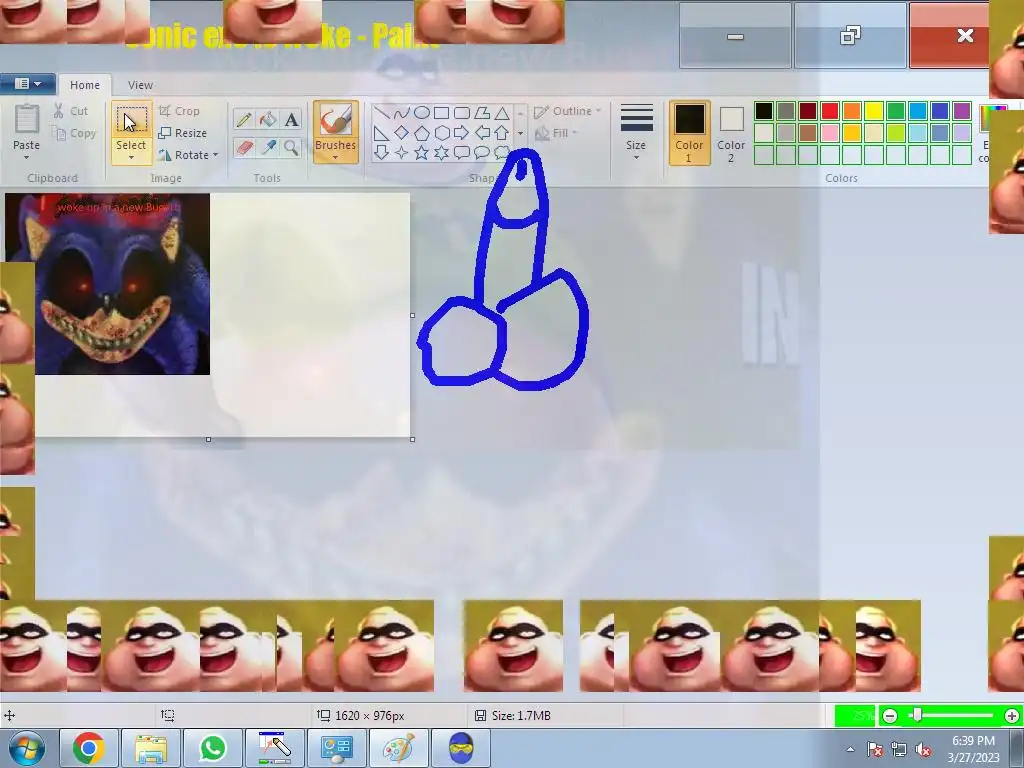
Task: Choose the Polygon shape
Action: pyautogui.click(x=482, y=113)
